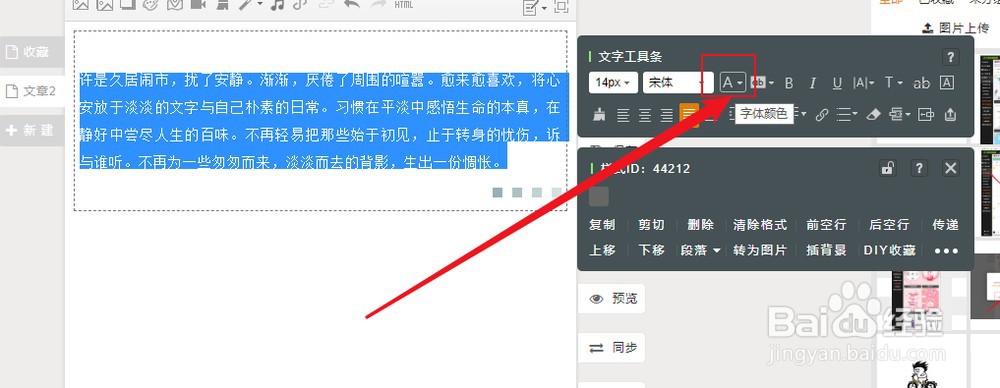Screen dimensions: 1000x388
Task: Click 下移 to move block down
Action: point(652,250)
